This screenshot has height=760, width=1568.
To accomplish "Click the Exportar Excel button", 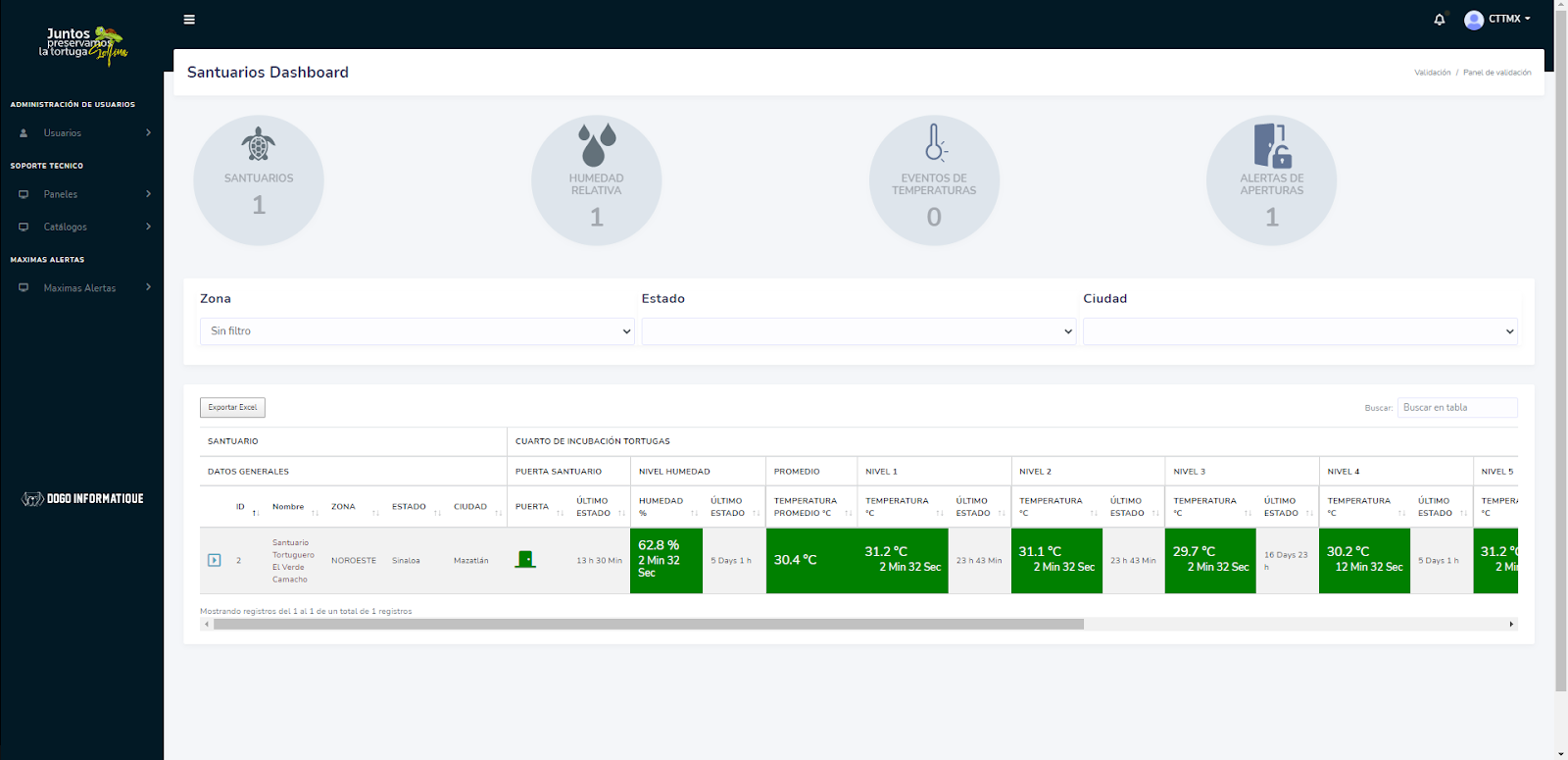I will pyautogui.click(x=232, y=407).
